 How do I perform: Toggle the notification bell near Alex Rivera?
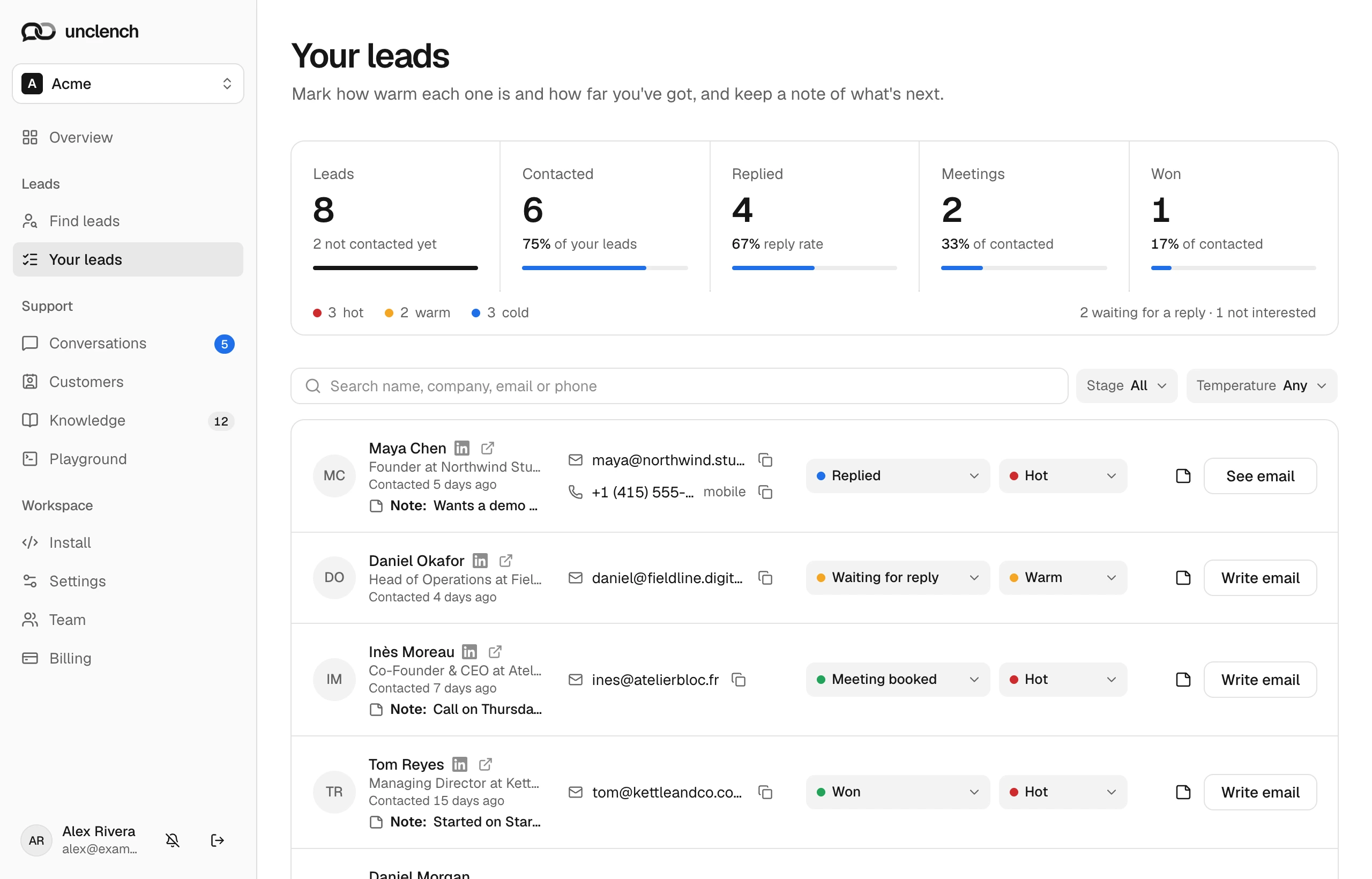click(173, 840)
